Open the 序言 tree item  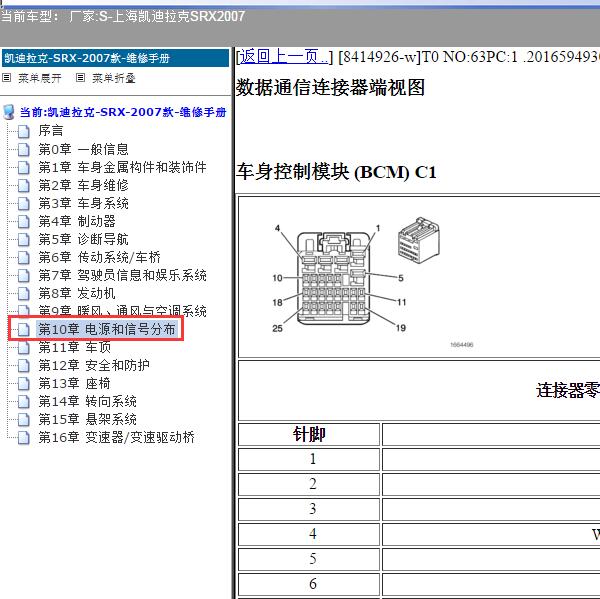[x=51, y=131]
